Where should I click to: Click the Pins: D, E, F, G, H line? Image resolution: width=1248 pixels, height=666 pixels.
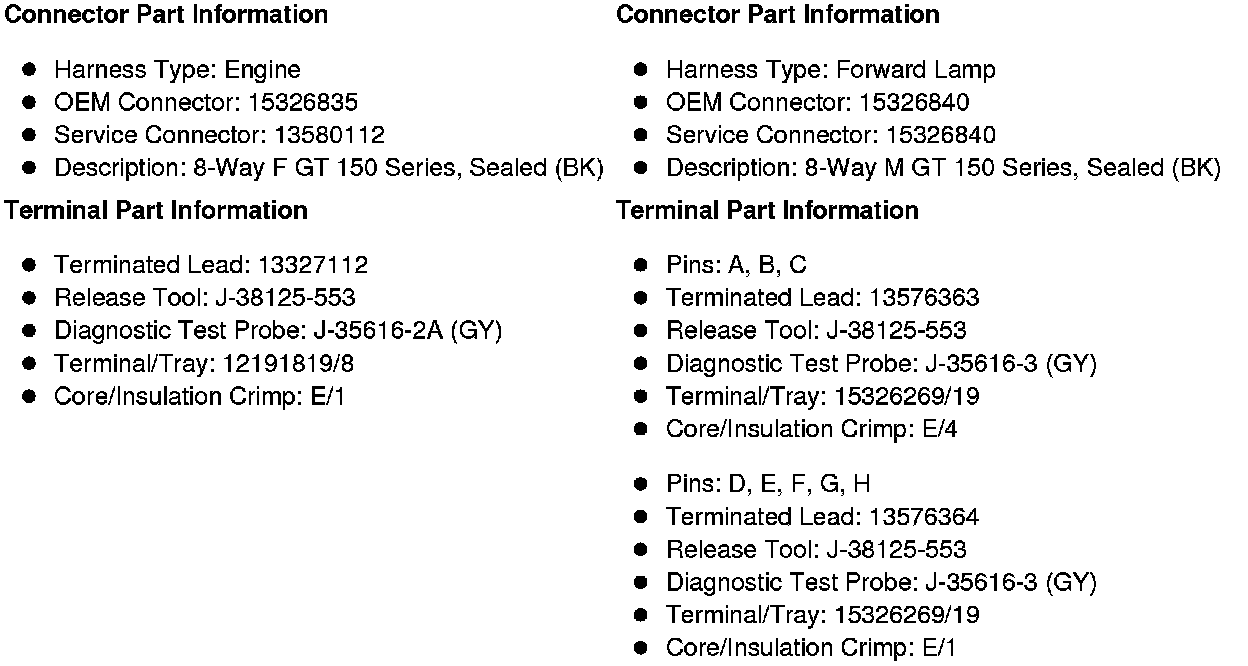pos(767,484)
